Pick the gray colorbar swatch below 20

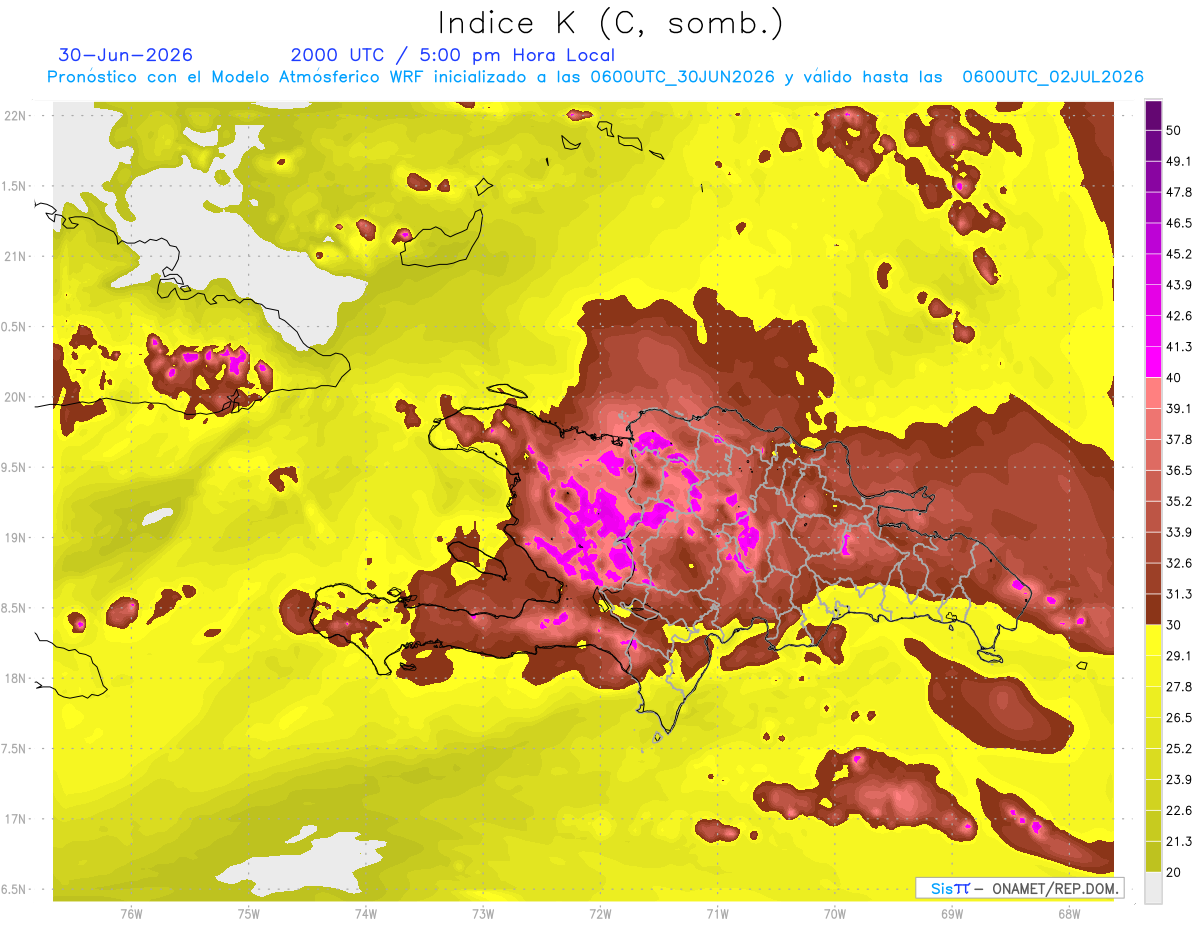tap(1153, 888)
